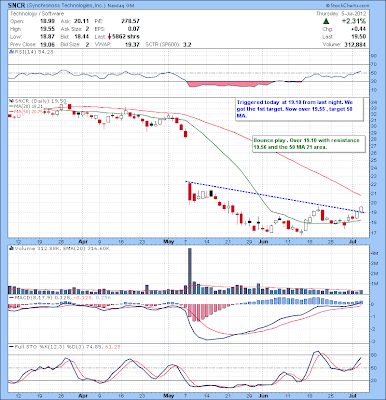Click the High value 19.55
The height and width of the screenshot is (400, 386).
(47, 29)
